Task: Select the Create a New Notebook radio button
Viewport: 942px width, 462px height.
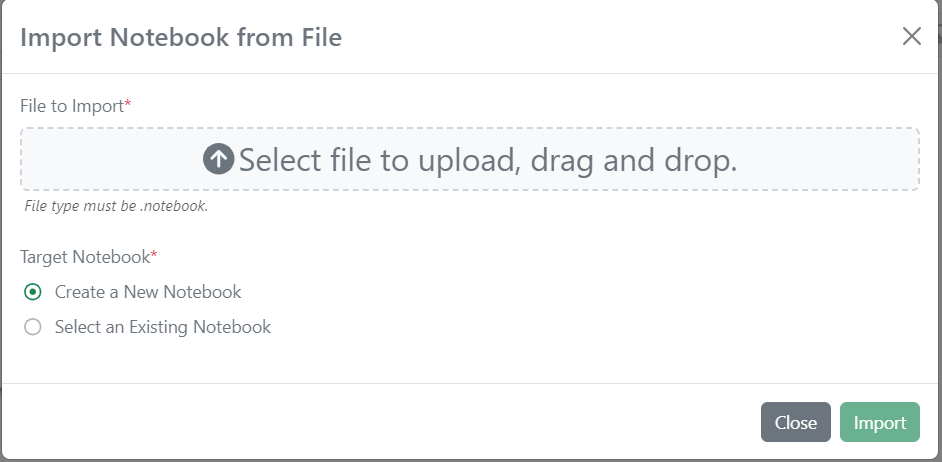Action: (x=33, y=292)
